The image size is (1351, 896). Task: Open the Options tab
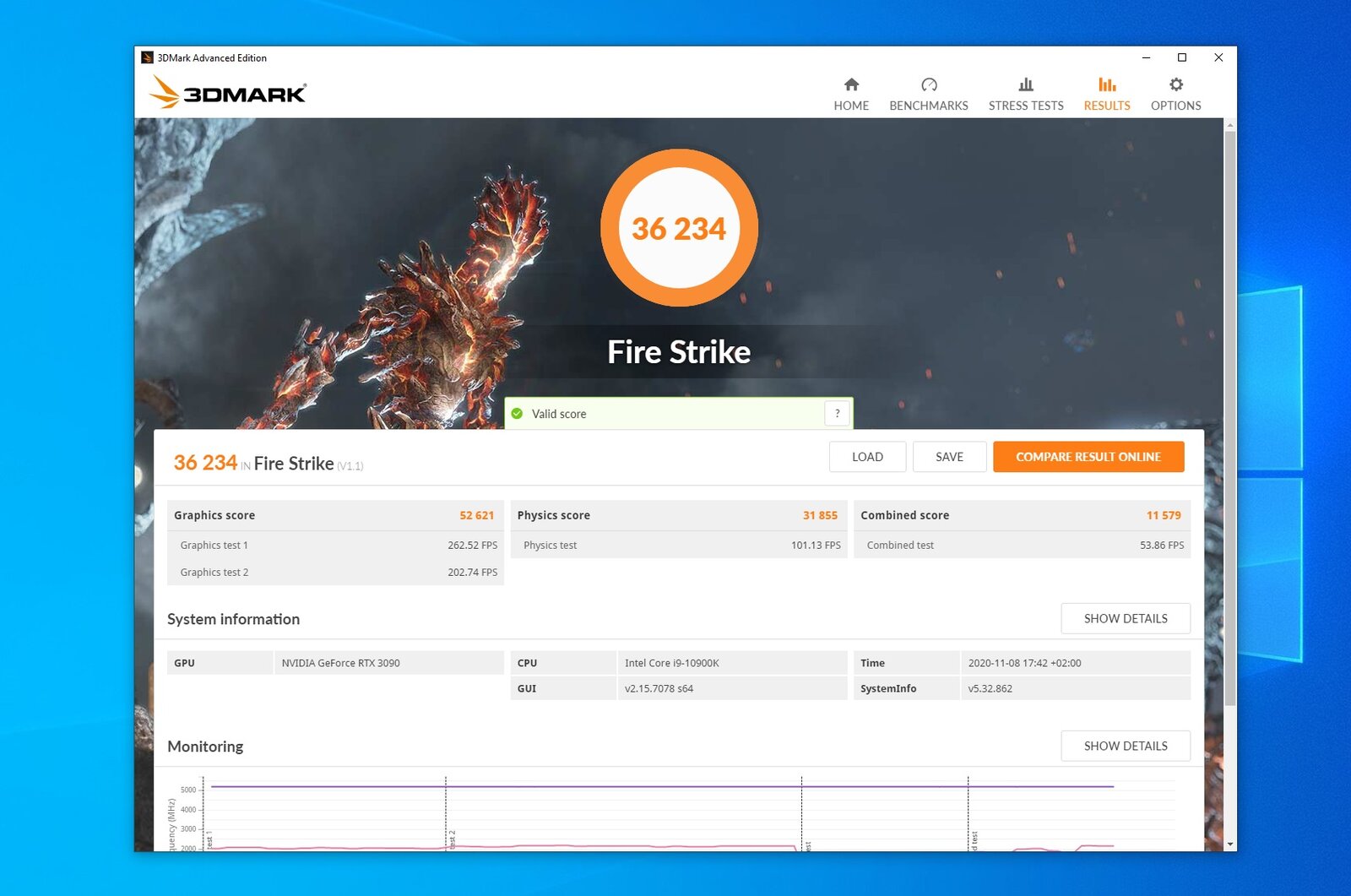click(1176, 95)
